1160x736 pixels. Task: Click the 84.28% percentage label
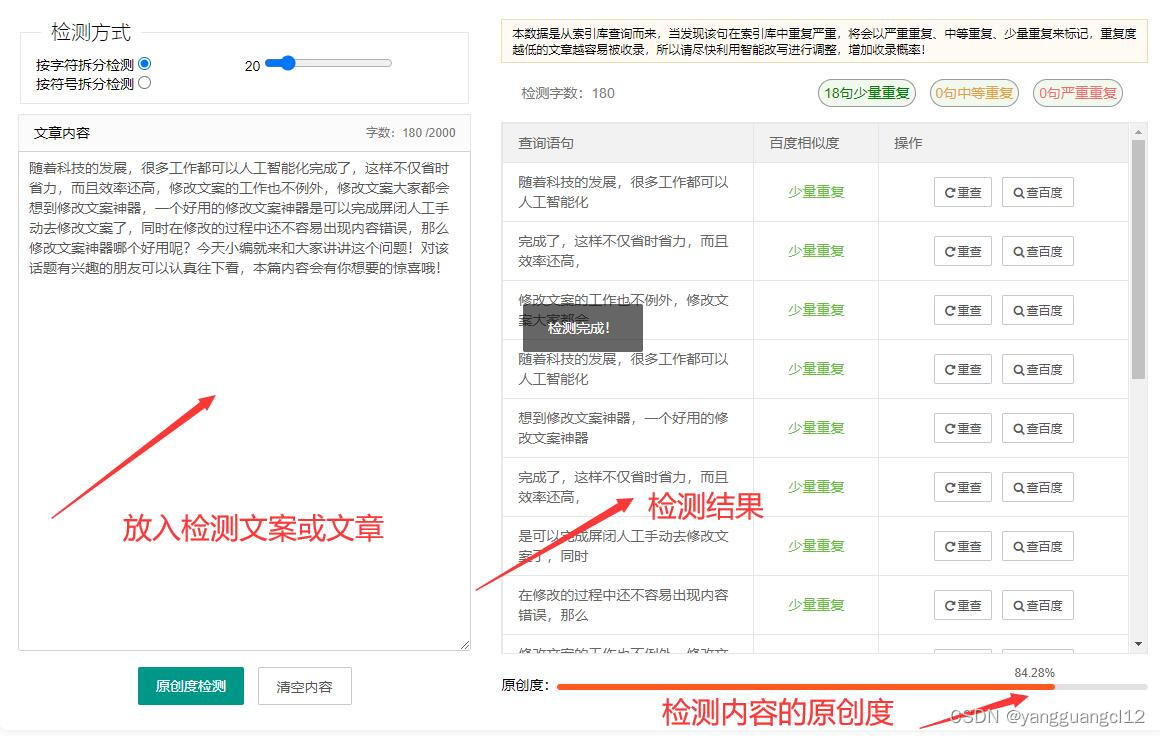[1034, 672]
